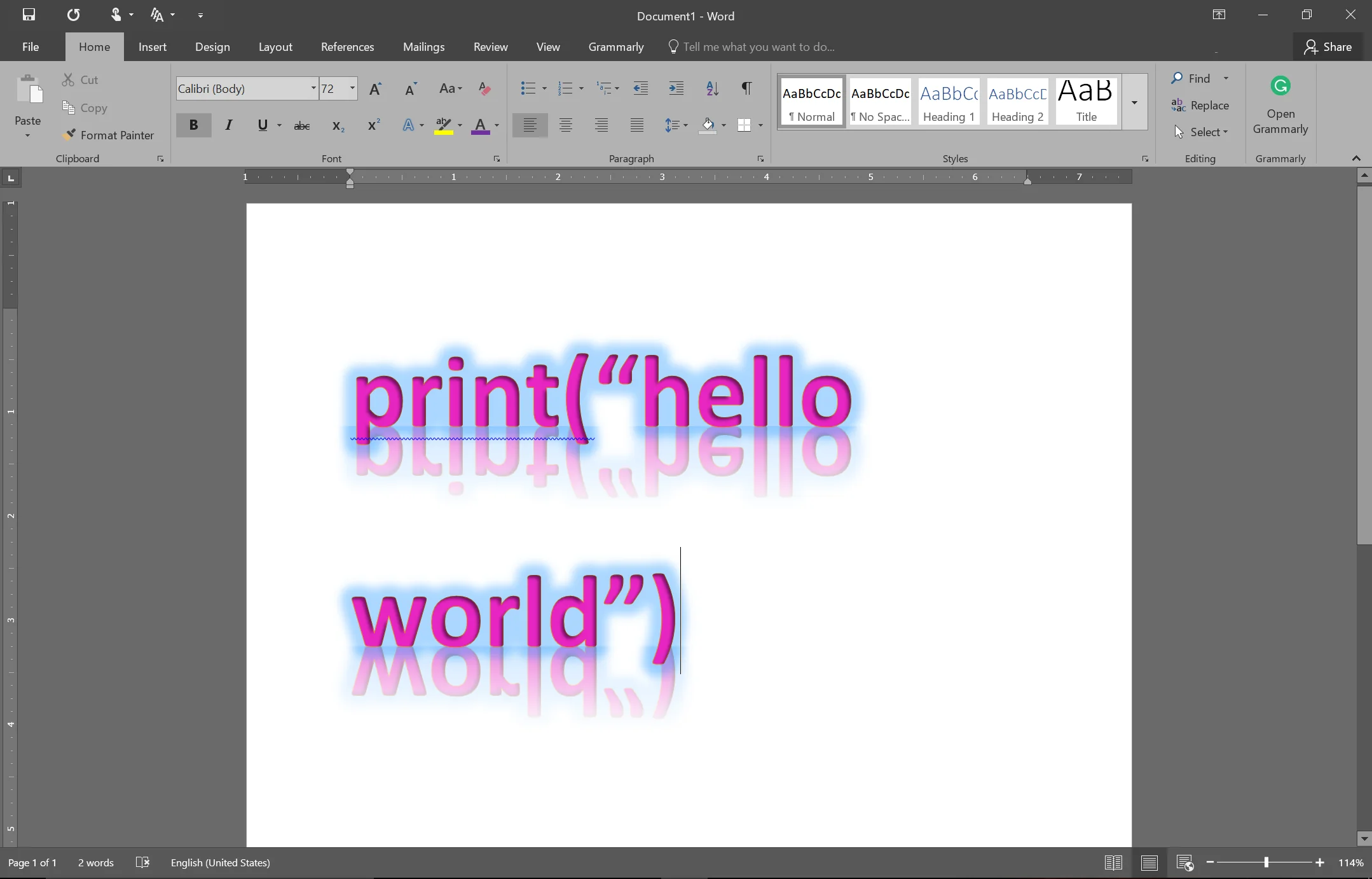Image resolution: width=1372 pixels, height=879 pixels.
Task: Click the Sort A-Z icon
Action: [x=712, y=88]
